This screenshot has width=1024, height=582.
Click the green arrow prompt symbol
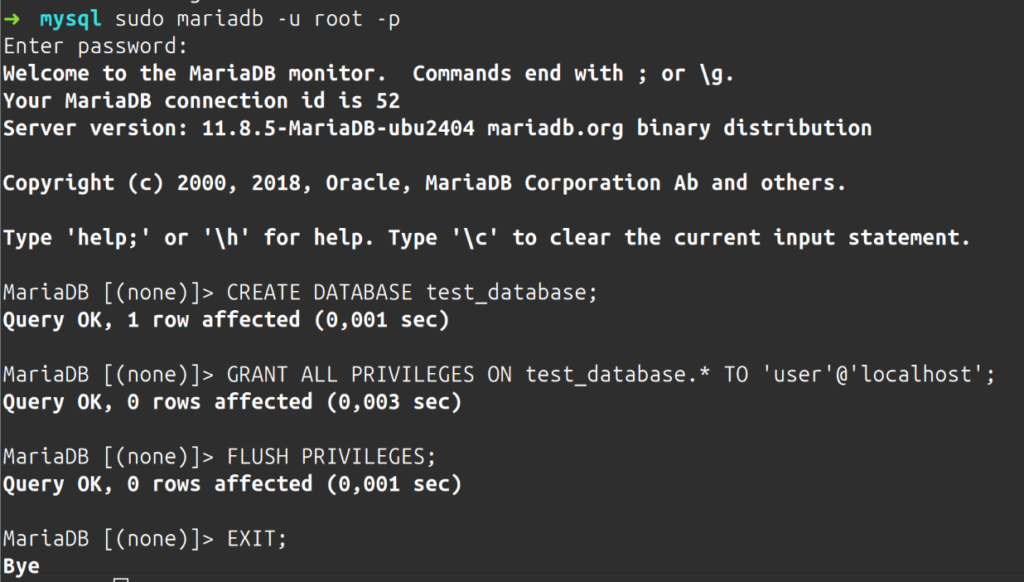point(12,19)
